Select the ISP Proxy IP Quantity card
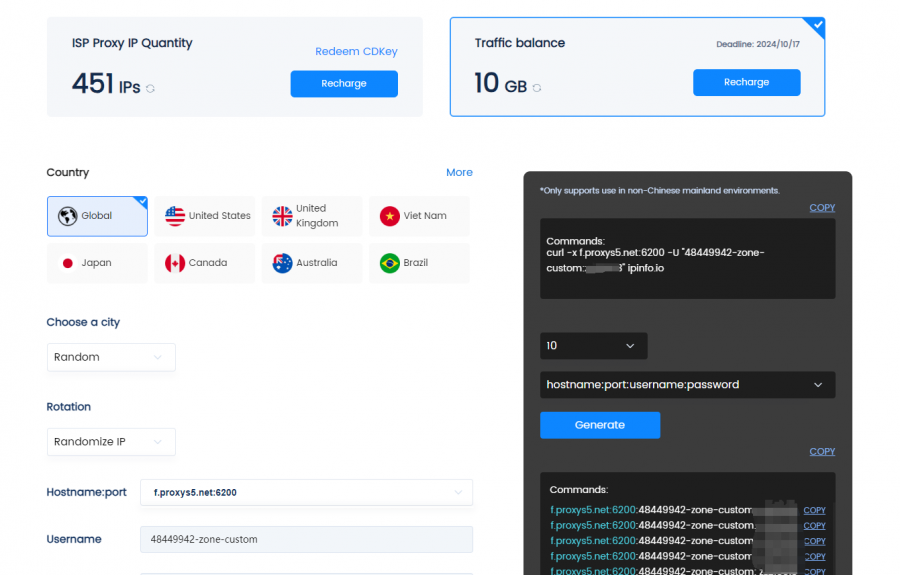Screen dimensions: 900x575 pos(235,67)
